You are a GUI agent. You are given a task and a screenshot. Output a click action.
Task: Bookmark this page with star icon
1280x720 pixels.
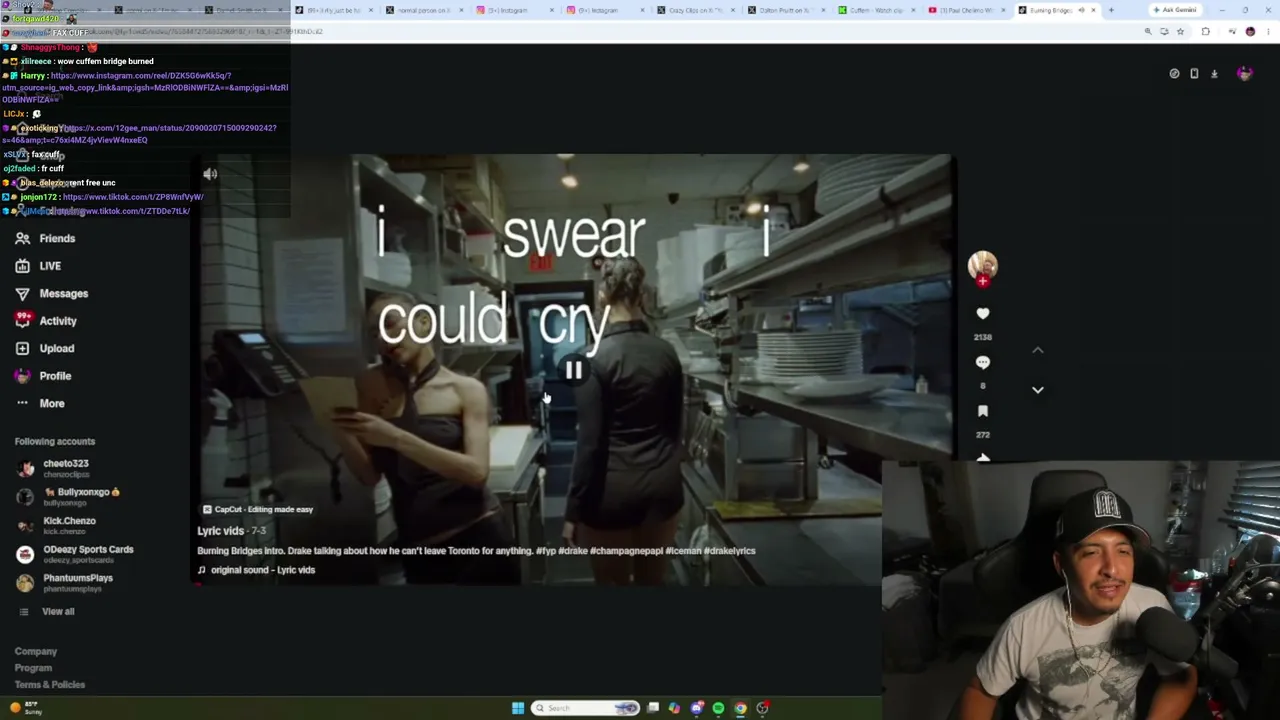click(x=1180, y=32)
